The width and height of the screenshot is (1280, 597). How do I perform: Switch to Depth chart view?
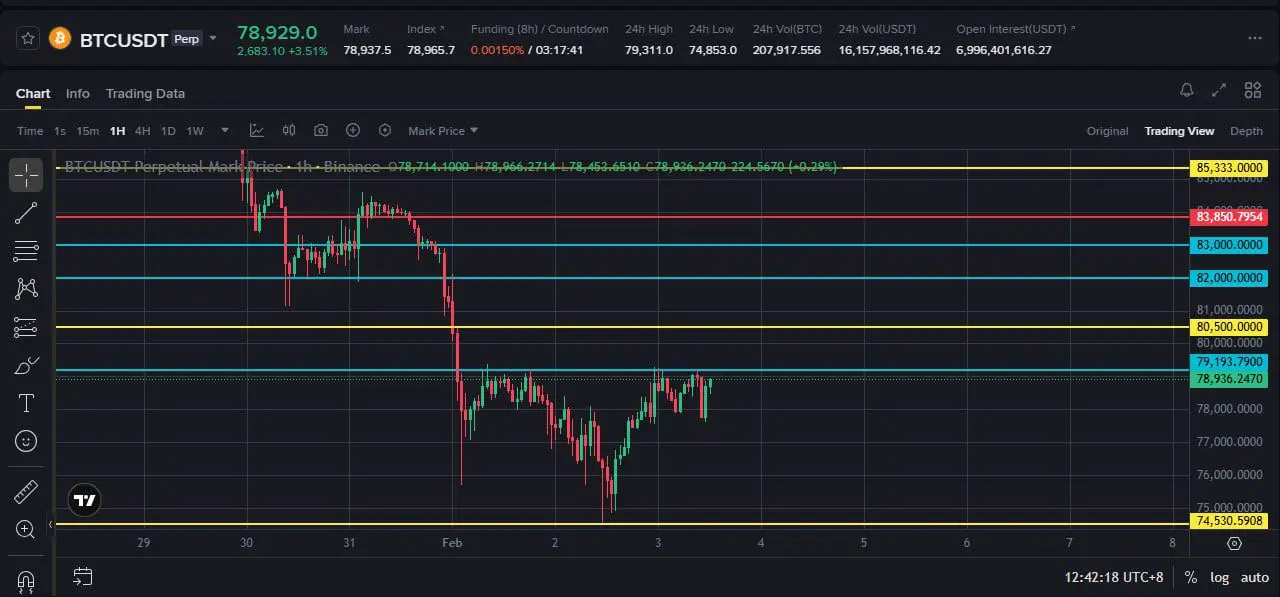click(x=1246, y=131)
